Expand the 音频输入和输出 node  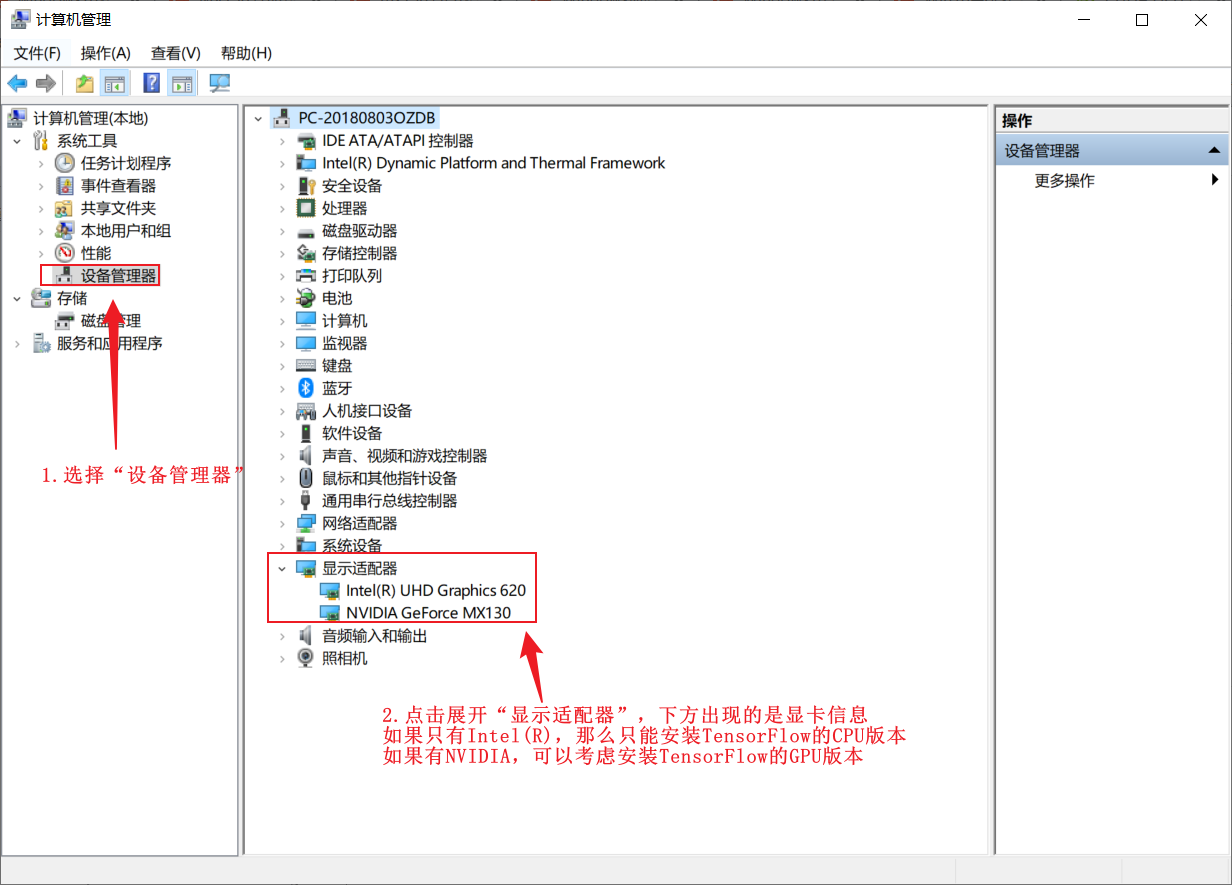pyautogui.click(x=282, y=636)
